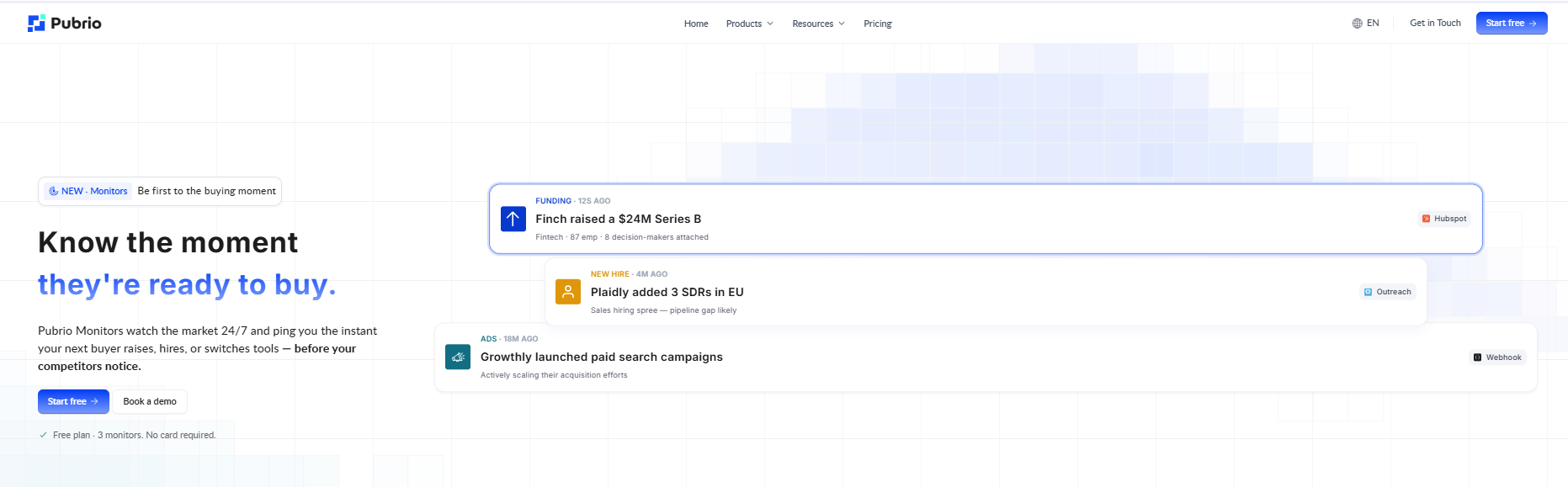Click the arrow in hero Start free
Viewport: 1568px width, 487px height.
[x=94, y=401]
